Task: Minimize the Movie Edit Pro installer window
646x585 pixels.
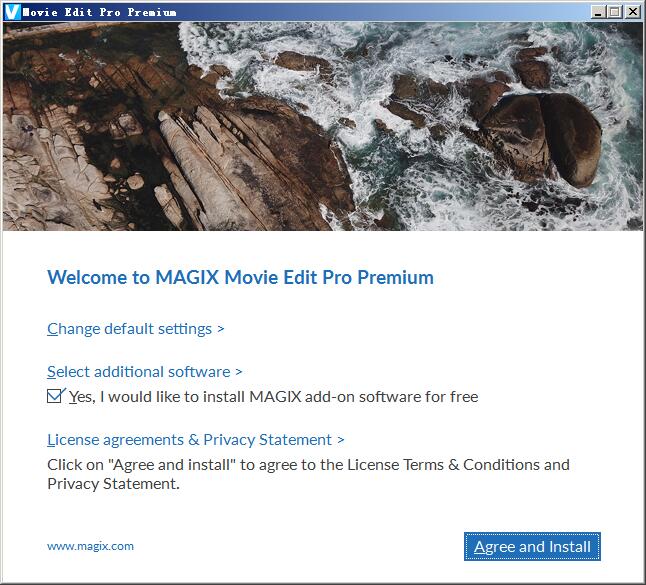Action: [x=598, y=12]
